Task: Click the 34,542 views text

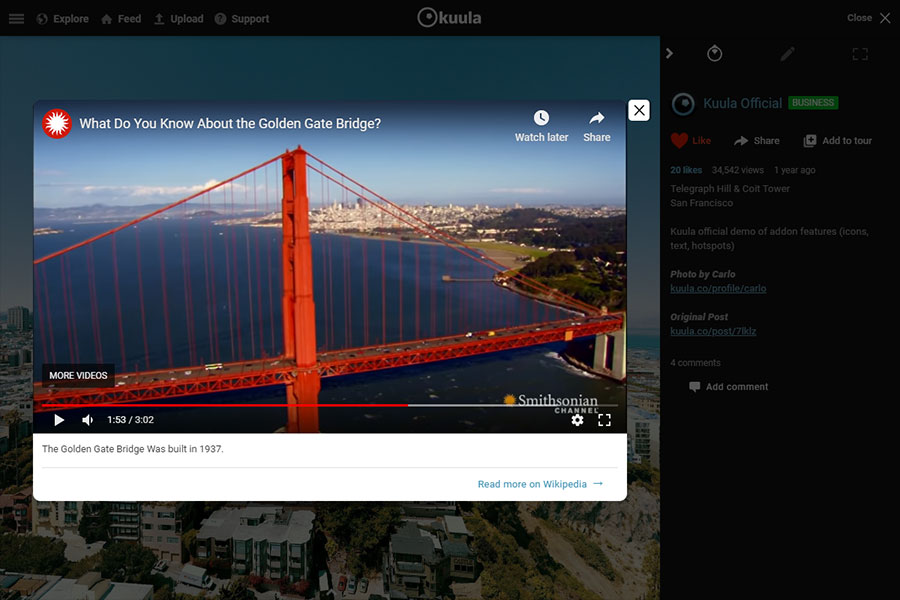Action: [x=738, y=170]
